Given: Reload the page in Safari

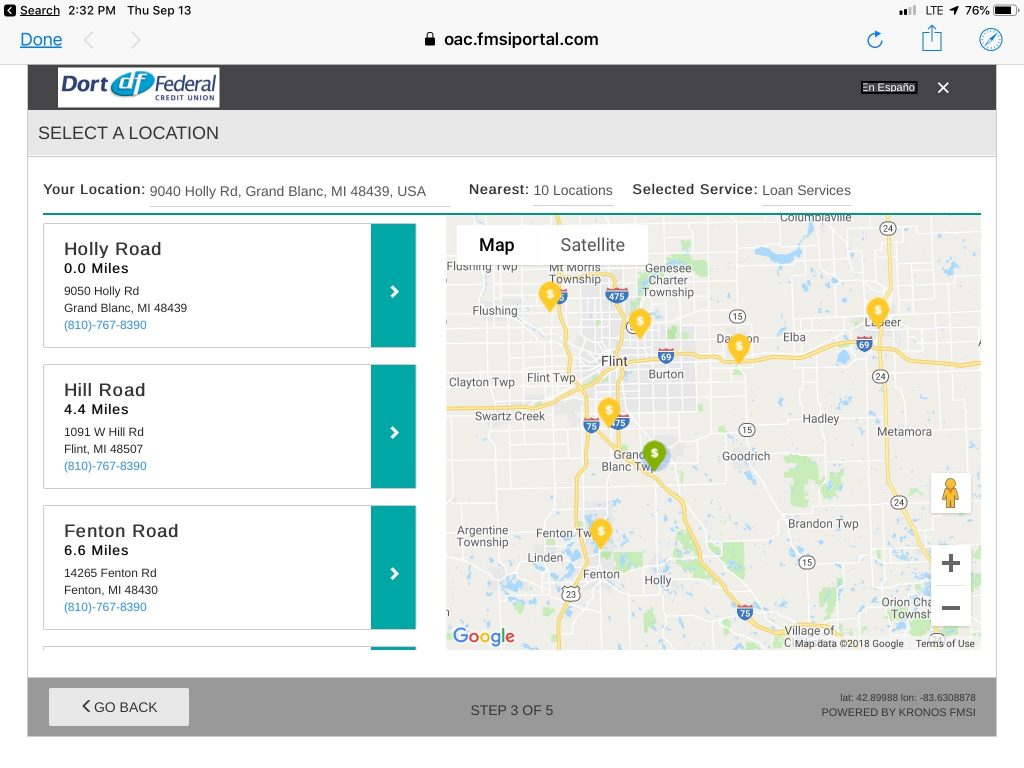Looking at the screenshot, I should [875, 39].
